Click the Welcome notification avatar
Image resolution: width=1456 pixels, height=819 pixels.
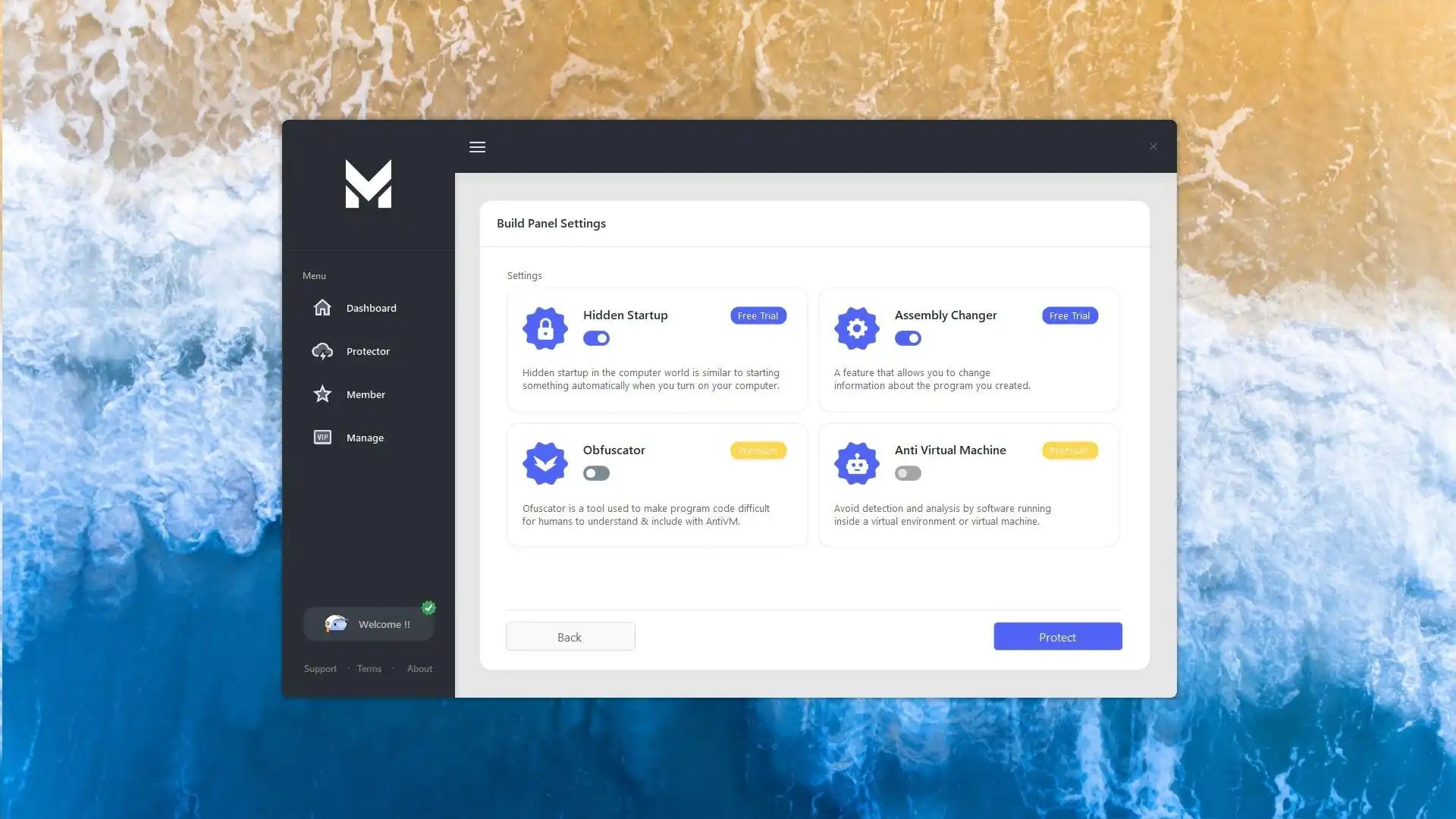point(335,623)
